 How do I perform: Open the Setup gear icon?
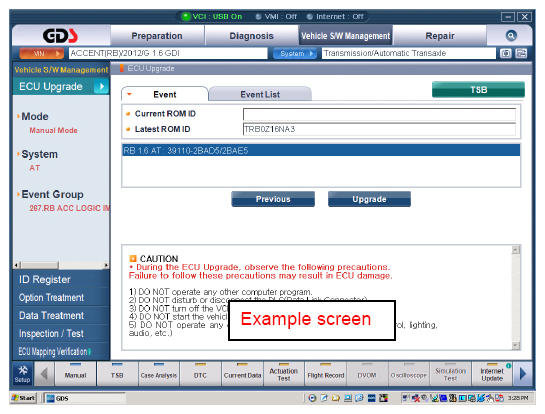coord(23,374)
